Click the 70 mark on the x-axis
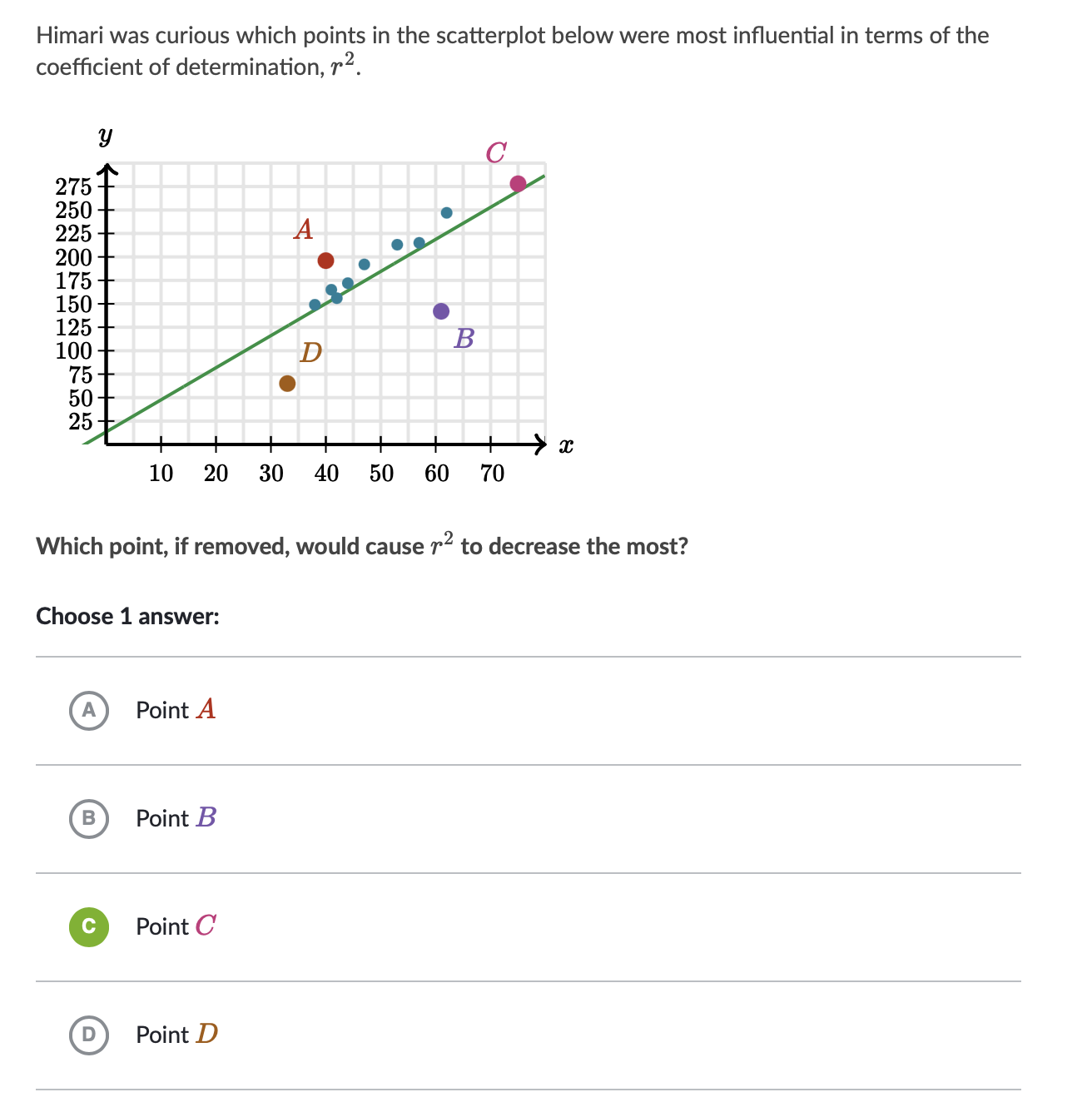Viewport: 1092px width, 1112px height. pos(492,473)
